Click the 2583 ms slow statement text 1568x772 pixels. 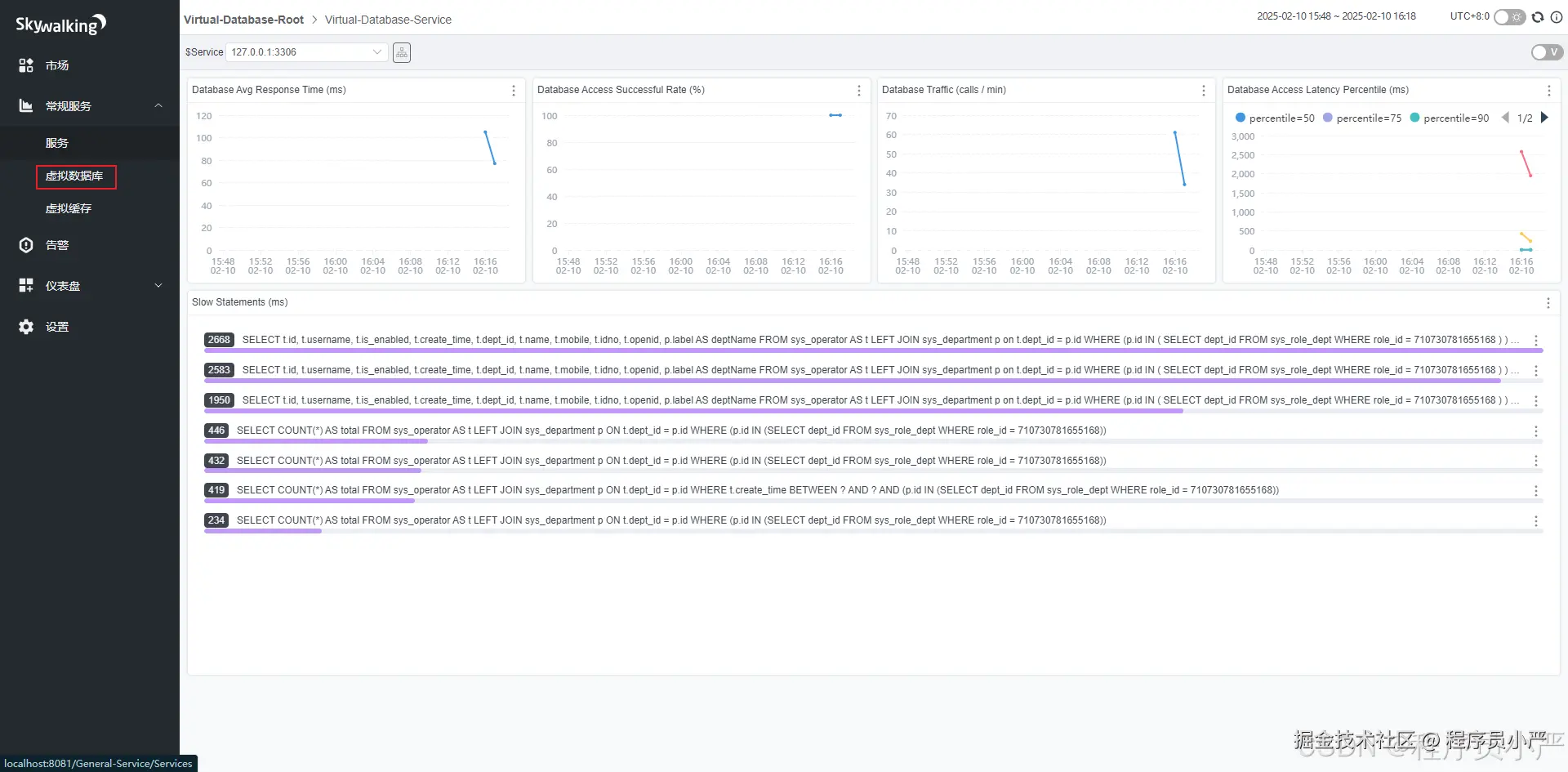tap(881, 370)
